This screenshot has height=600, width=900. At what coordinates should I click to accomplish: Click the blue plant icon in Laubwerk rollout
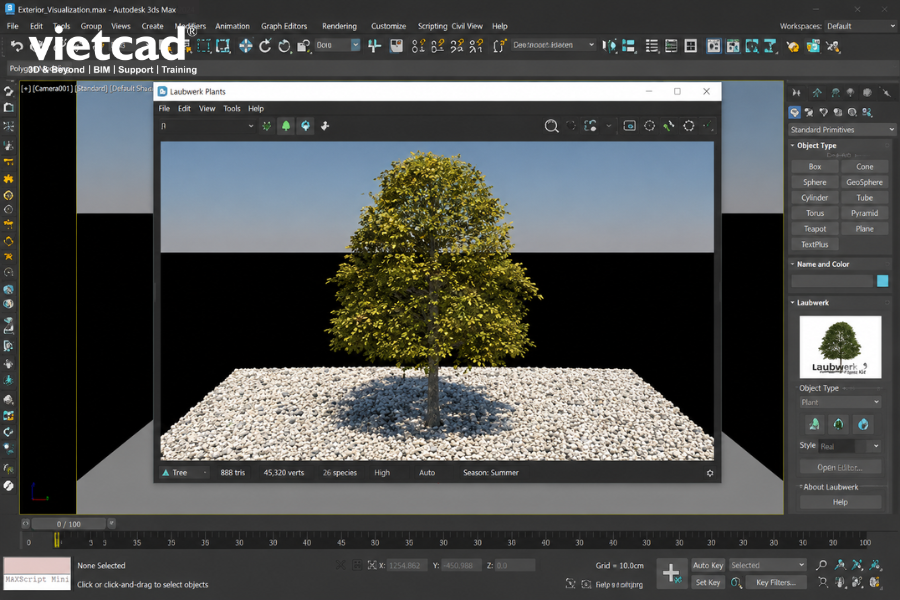click(x=863, y=424)
